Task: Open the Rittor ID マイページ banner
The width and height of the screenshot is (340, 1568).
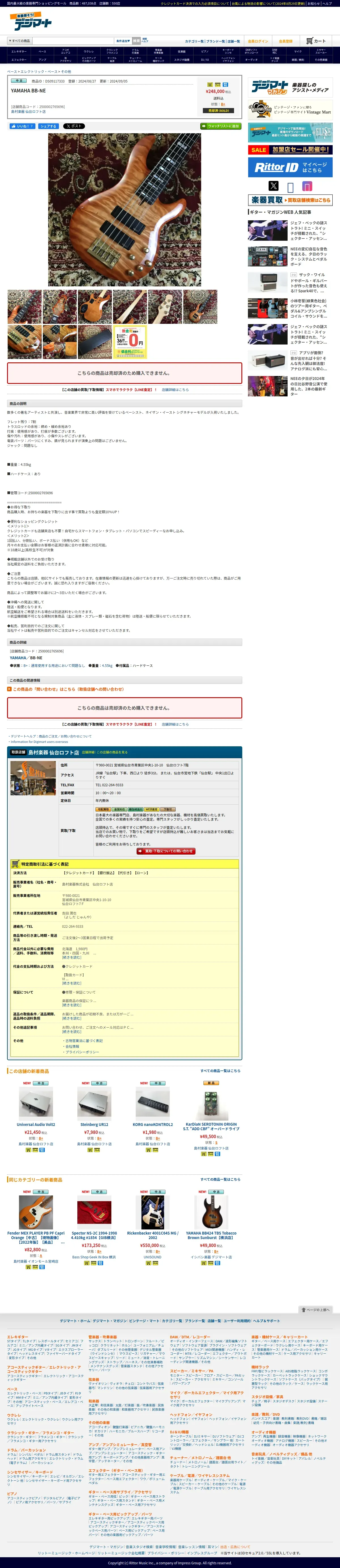Action: 290,167
